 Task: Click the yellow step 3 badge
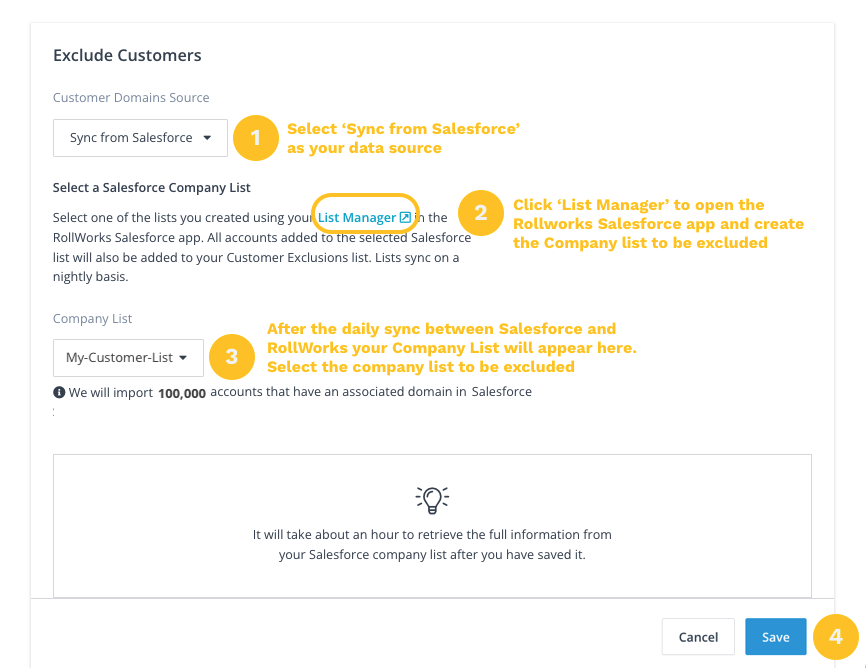click(231, 357)
